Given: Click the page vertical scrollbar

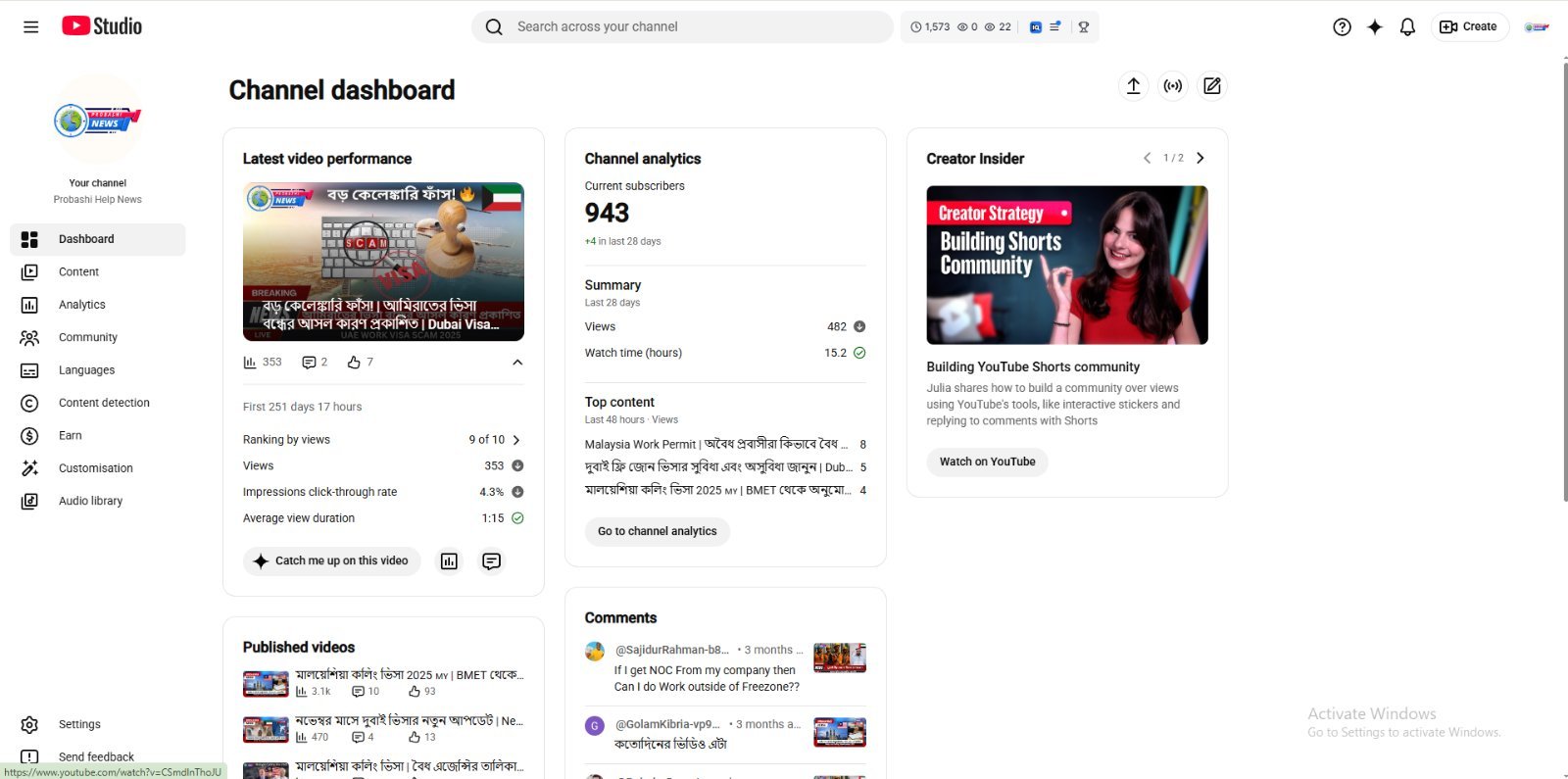Looking at the screenshot, I should click(1564, 282).
